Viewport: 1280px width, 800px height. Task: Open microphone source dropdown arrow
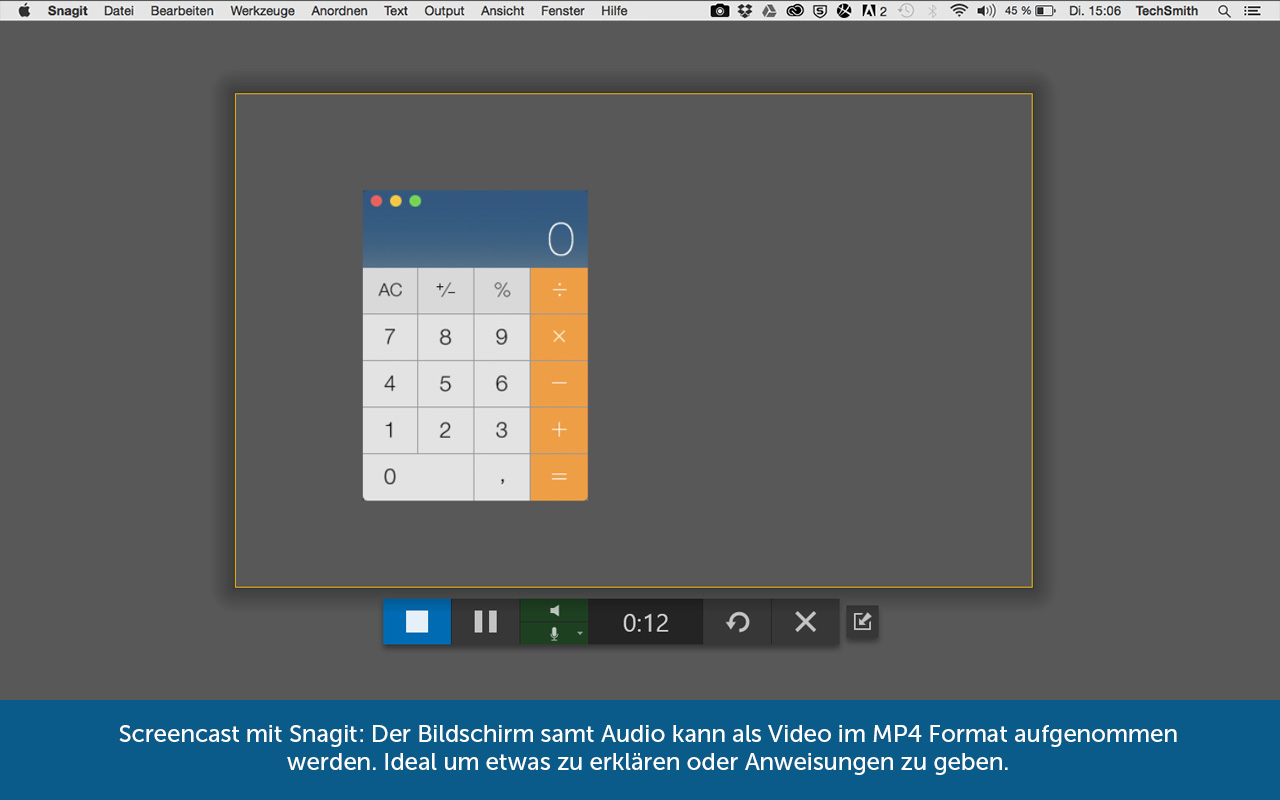[x=579, y=634]
